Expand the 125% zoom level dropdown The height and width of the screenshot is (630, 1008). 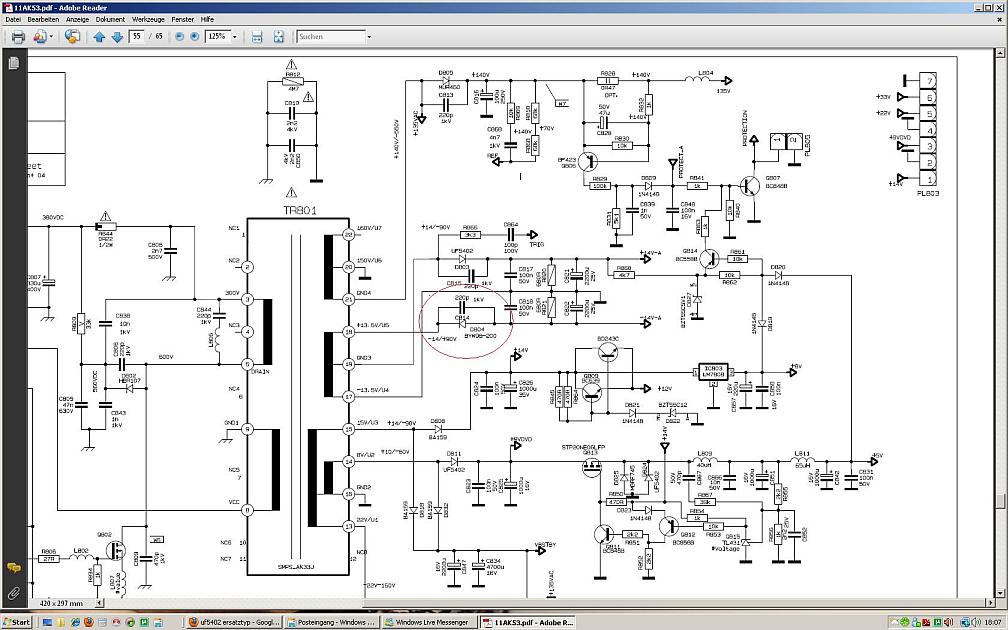coord(235,37)
